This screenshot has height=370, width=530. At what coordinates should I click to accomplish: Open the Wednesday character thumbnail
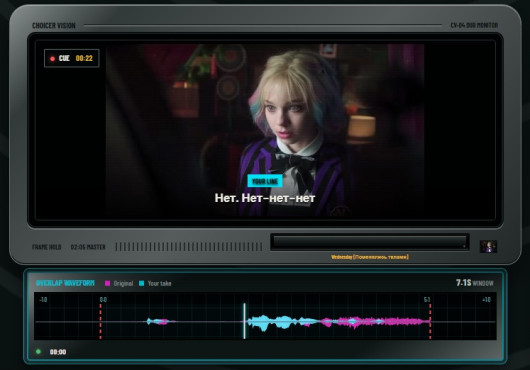pyautogui.click(x=488, y=246)
